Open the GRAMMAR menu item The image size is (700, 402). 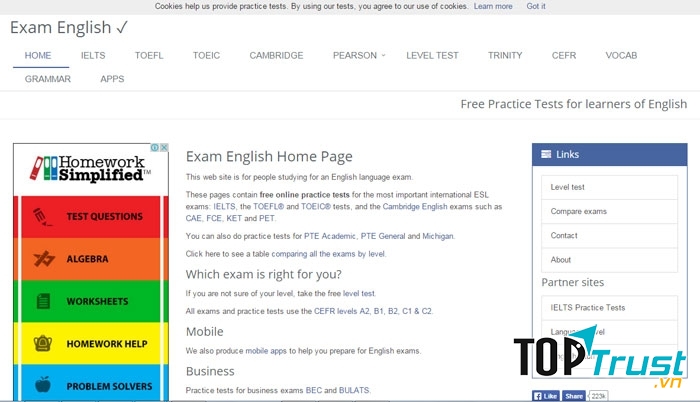coord(48,79)
